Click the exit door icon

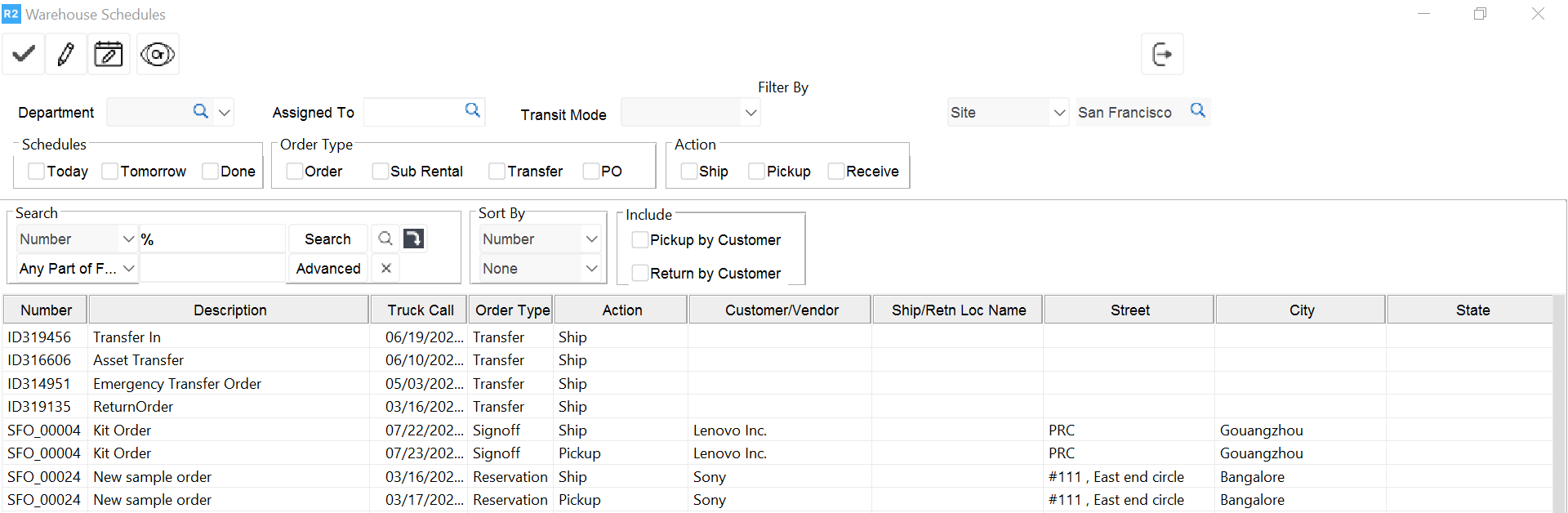point(1161,55)
